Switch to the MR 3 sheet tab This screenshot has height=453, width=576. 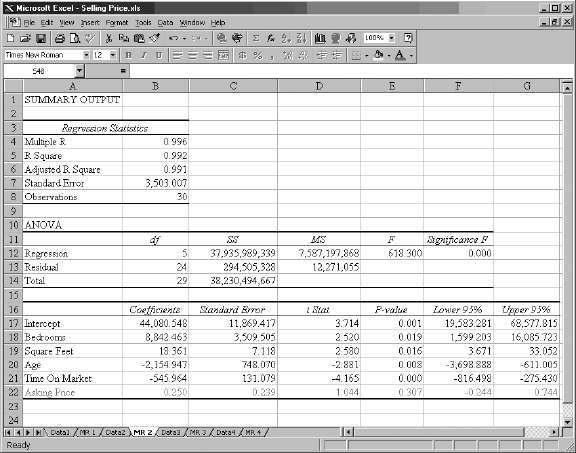coord(198,432)
